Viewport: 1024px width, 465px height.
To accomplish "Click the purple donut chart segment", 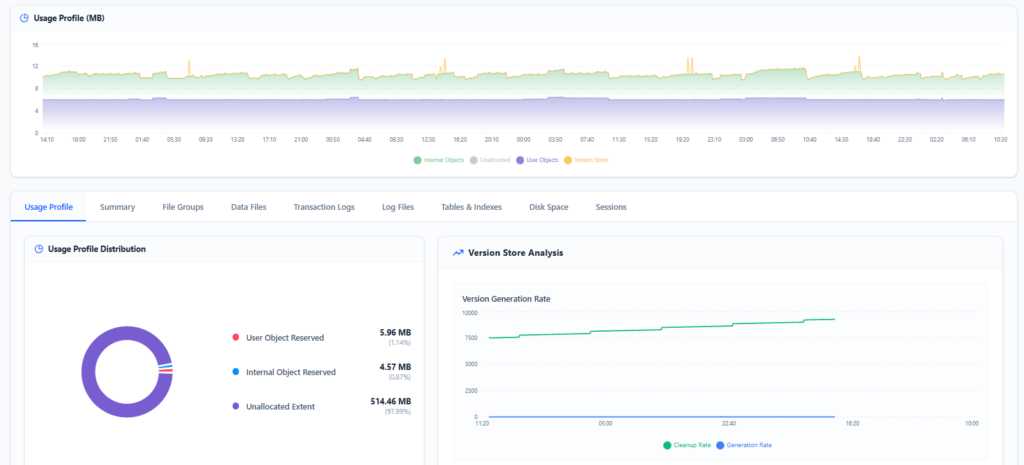I will [x=90, y=371].
